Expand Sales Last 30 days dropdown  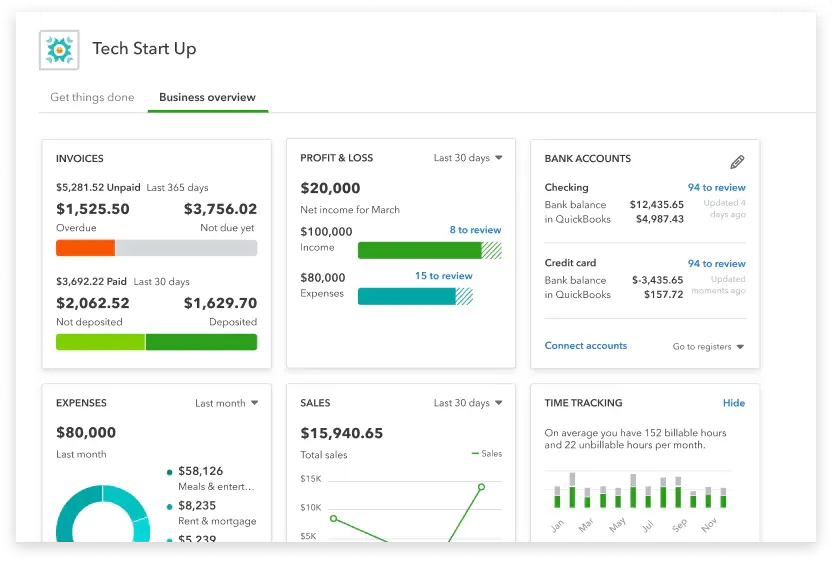468,403
